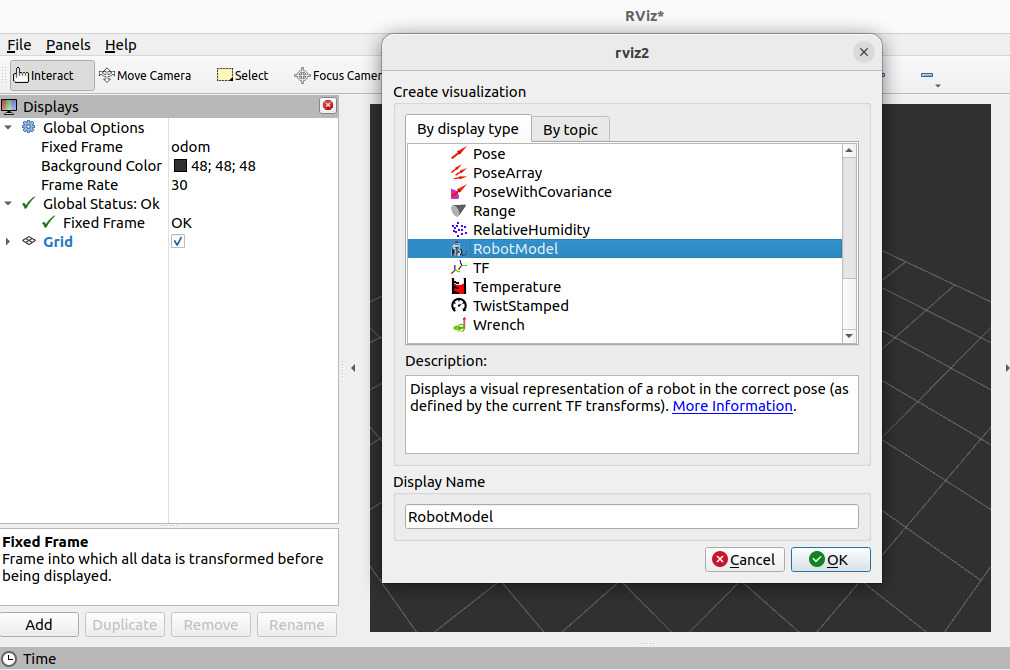The image size is (1010, 670).
Task: Collapse the Global Status tree node
Action: point(8,204)
